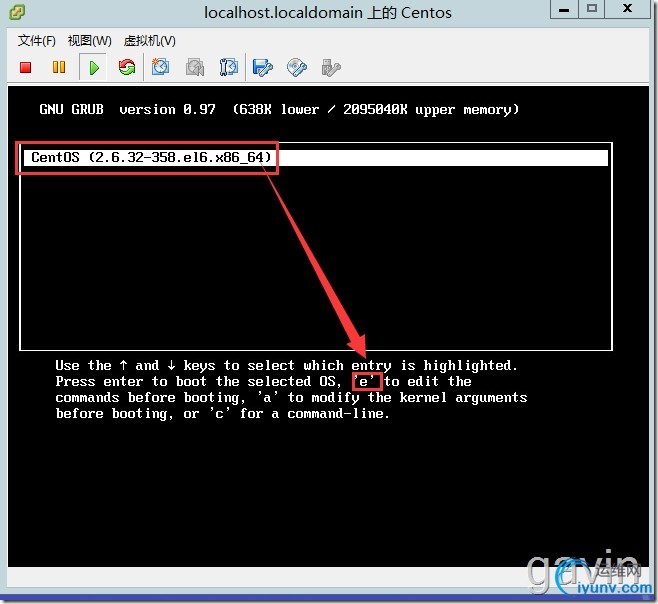
Task: Click the green Power On play icon
Action: pos(94,67)
